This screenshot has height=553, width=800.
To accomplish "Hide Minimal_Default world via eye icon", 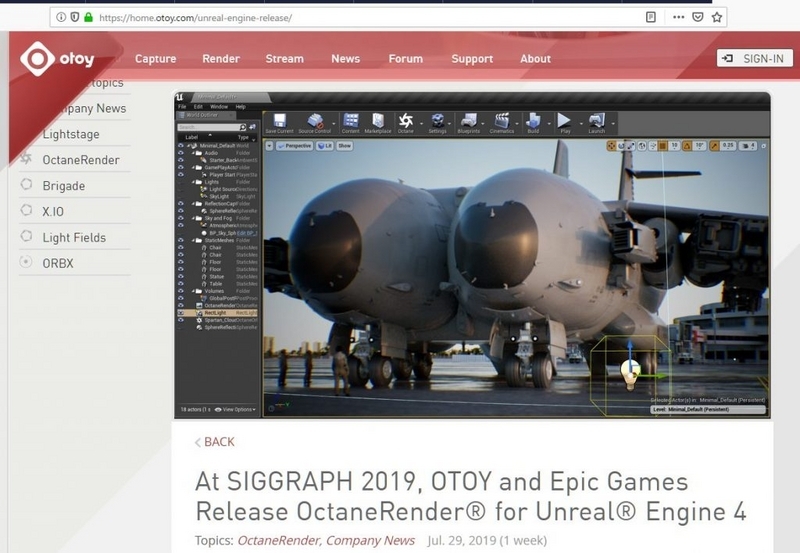I will click(x=181, y=145).
